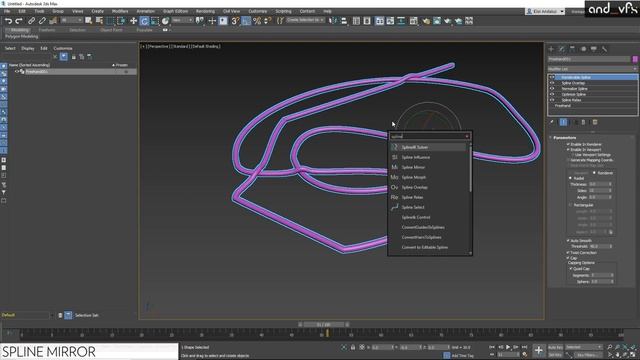Image resolution: width=640 pixels, height=360 pixels.
Task: Click the Pin Stack icon below modifier stack
Action: click(552, 122)
